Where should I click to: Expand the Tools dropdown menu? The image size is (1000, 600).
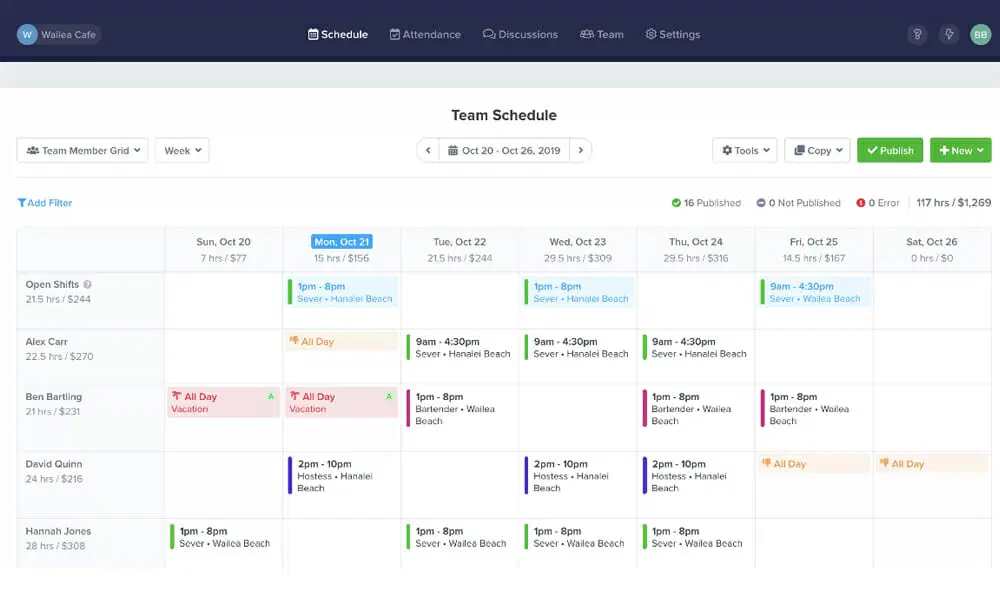[x=745, y=150]
